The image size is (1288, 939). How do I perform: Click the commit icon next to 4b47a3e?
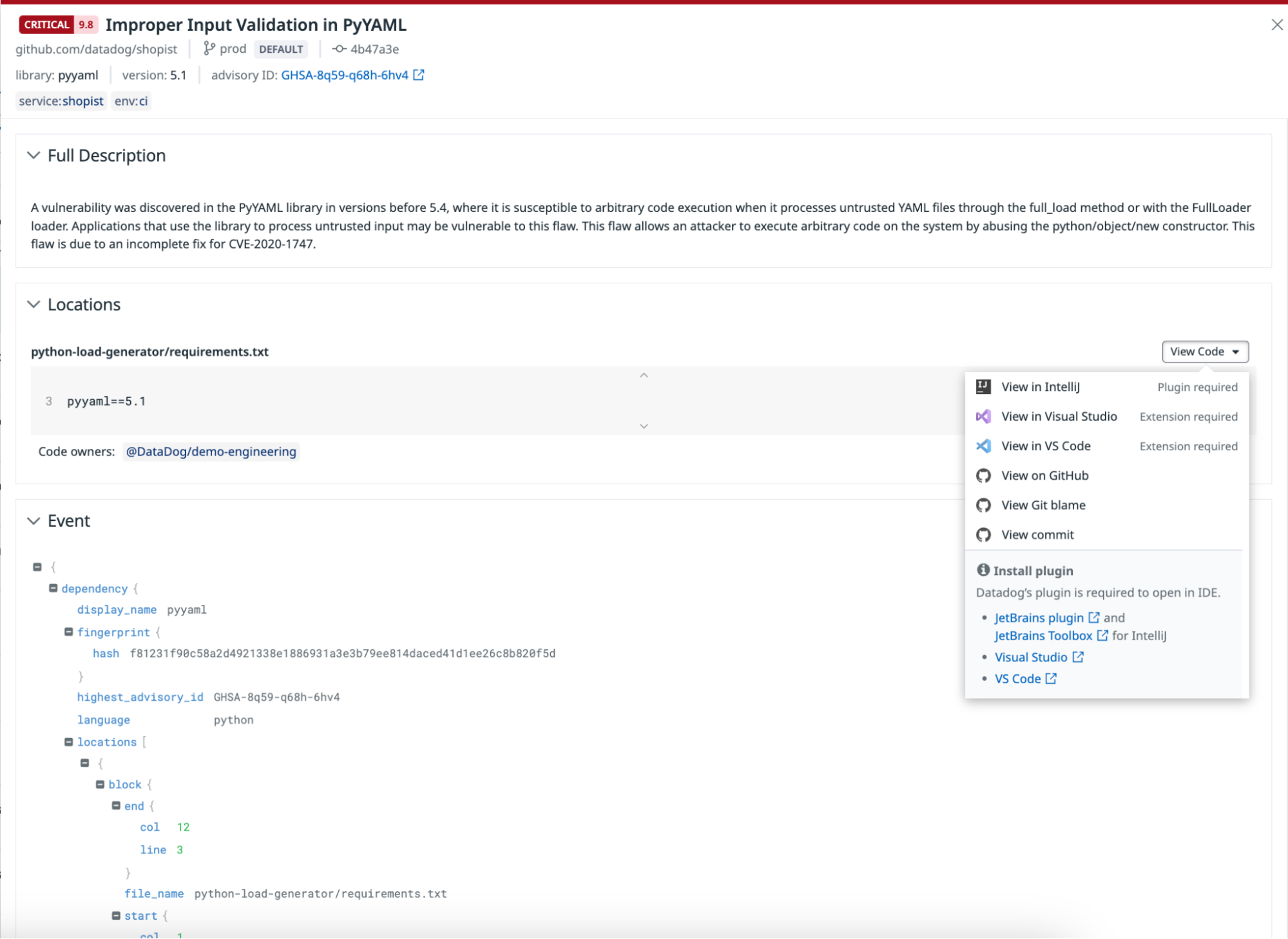339,49
